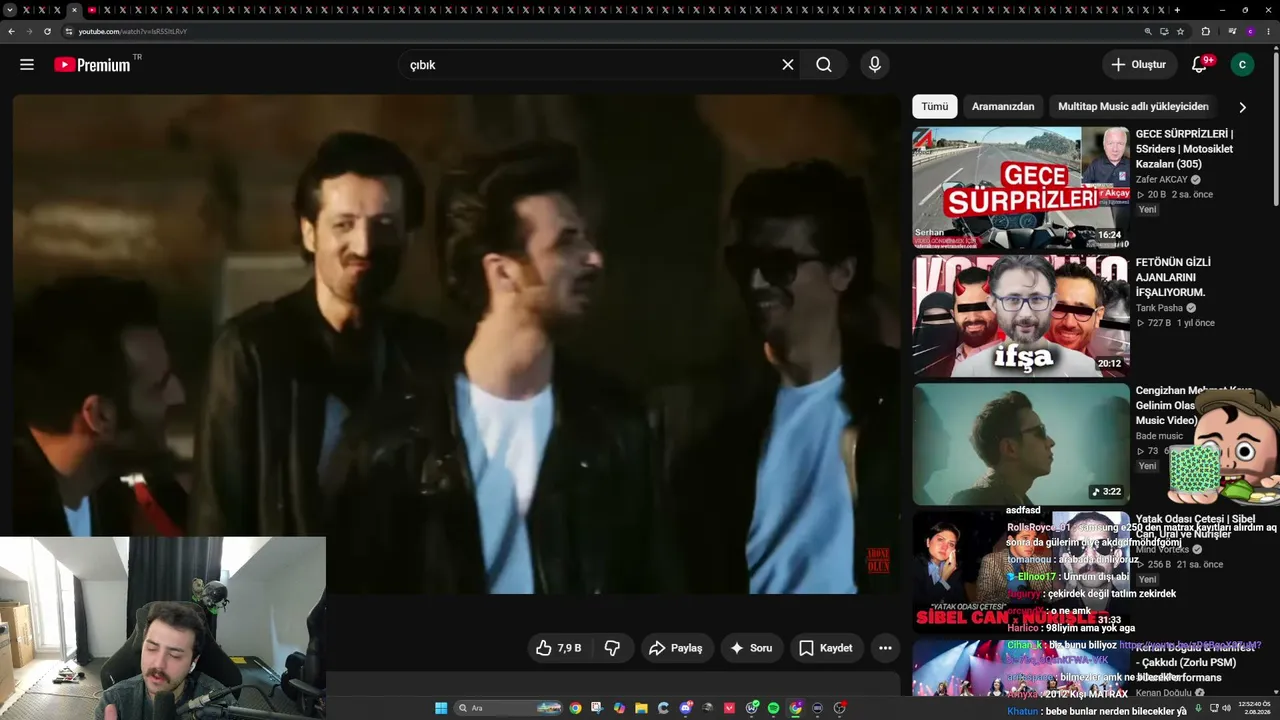
Task: Open the account avatar menu
Action: pyautogui.click(x=1242, y=65)
